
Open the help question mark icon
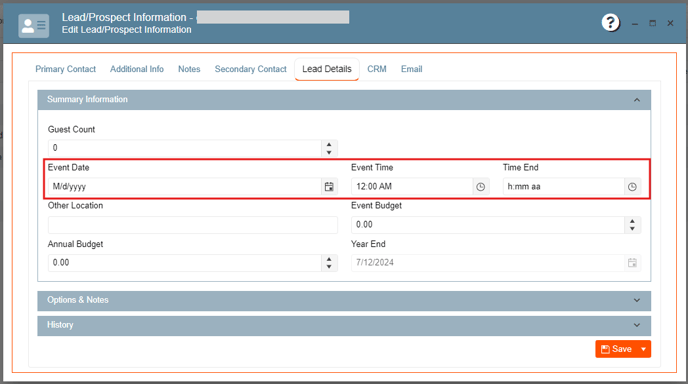(610, 22)
